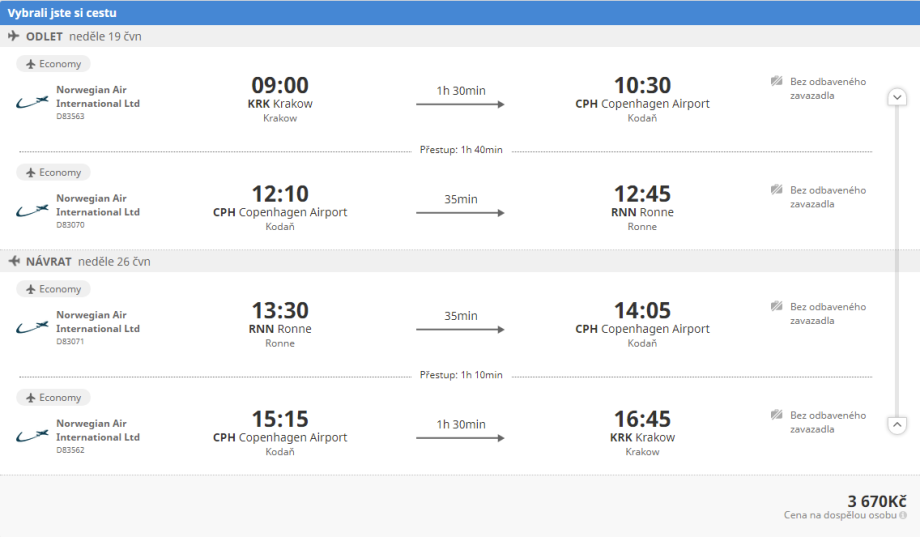920x537 pixels.
Task: Click the Economy badge on flight D83563
Action: pos(53,64)
